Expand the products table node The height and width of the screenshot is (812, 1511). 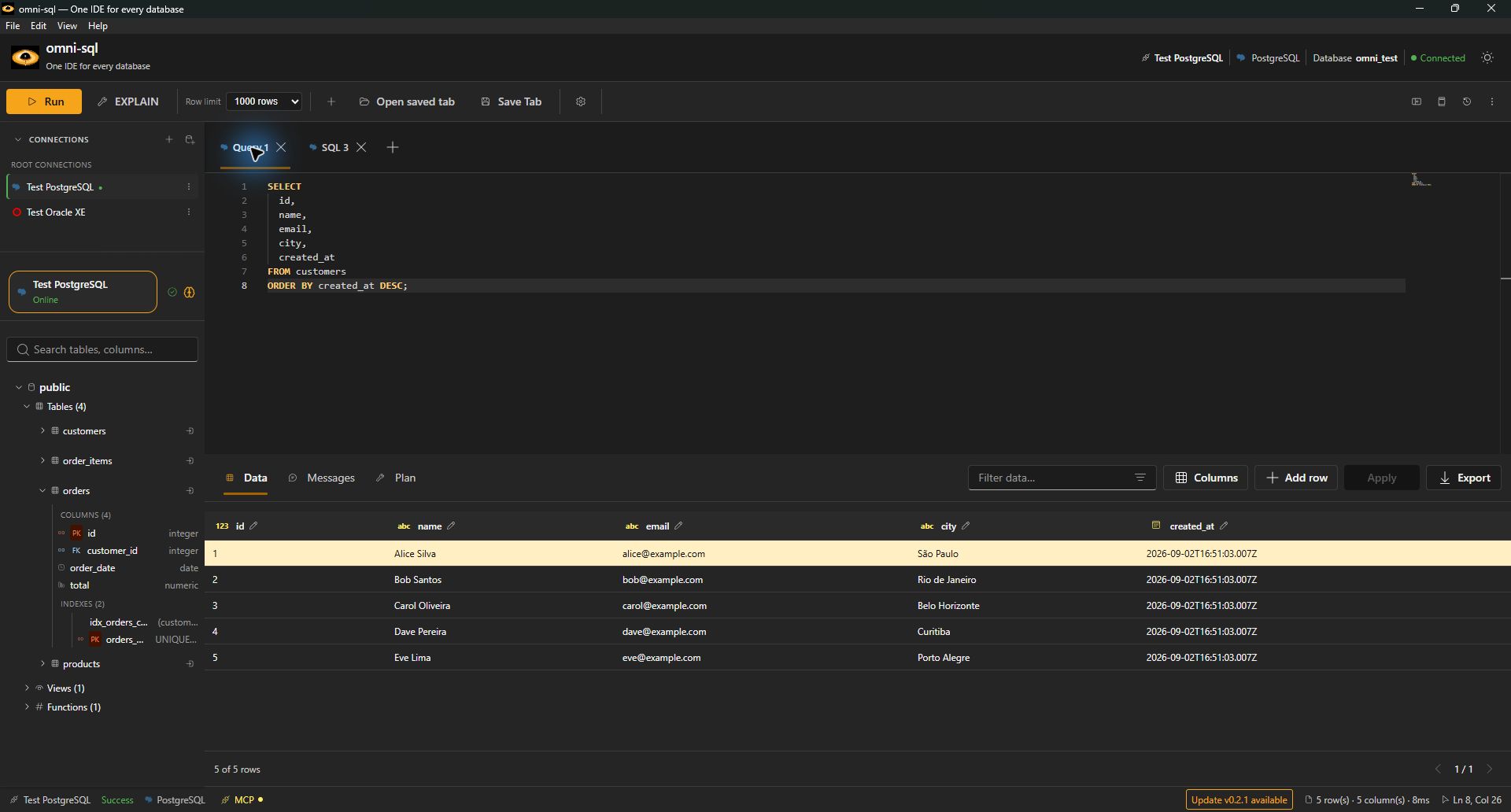[42, 664]
